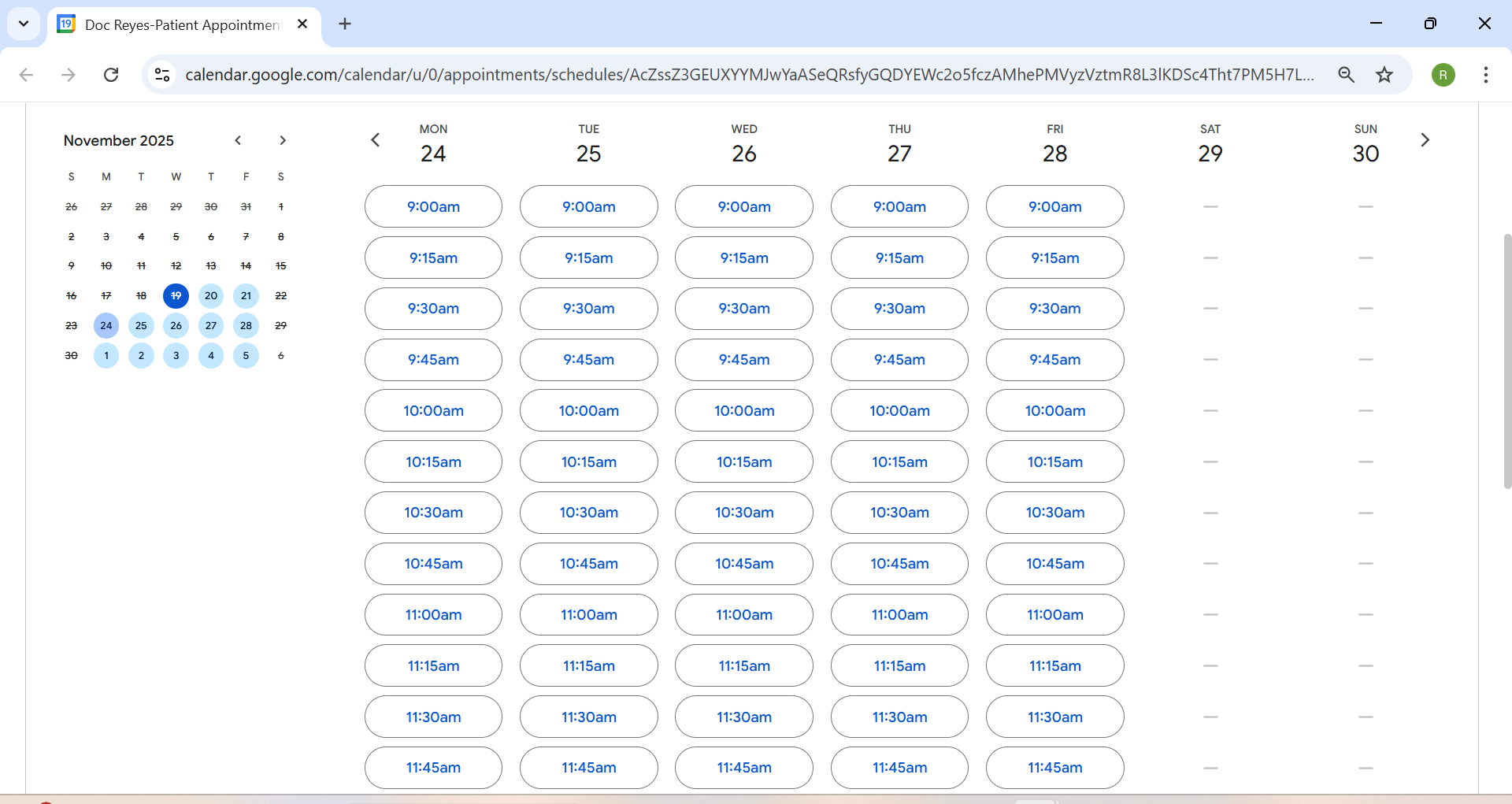Screen dimensions: 1512x804
Task: Click the zoom magnifier icon in address bar
Action: [1346, 75]
